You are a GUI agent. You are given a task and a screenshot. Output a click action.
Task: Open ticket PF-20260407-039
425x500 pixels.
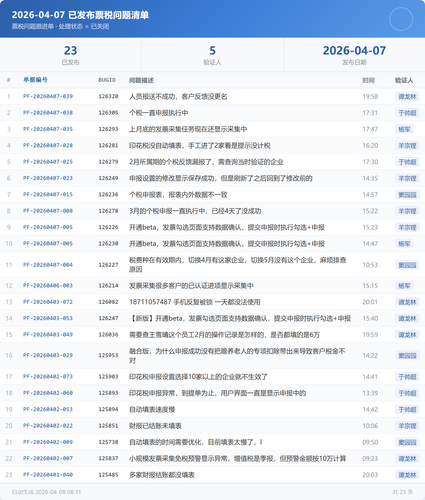click(x=48, y=96)
